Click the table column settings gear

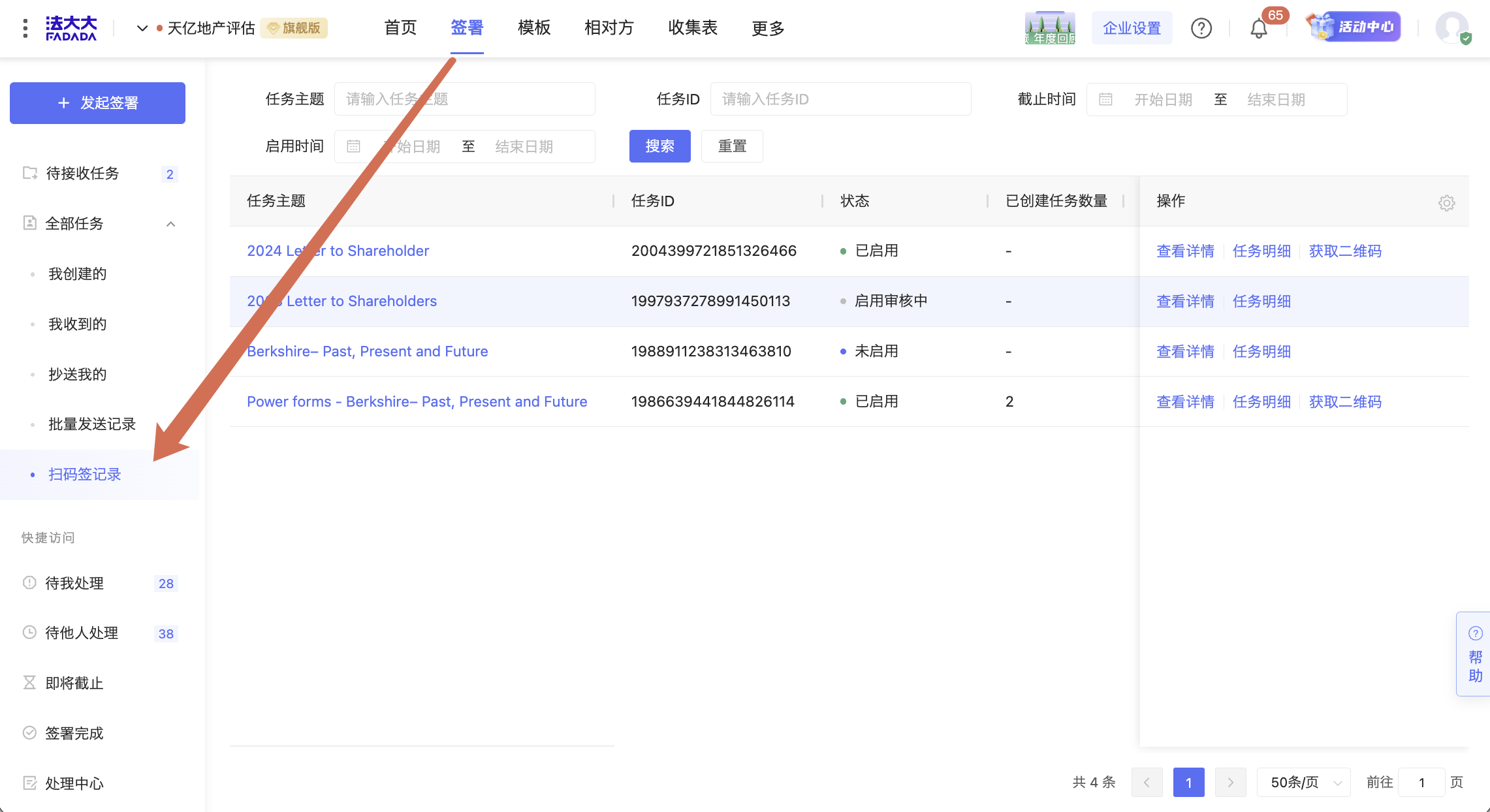tap(1446, 203)
